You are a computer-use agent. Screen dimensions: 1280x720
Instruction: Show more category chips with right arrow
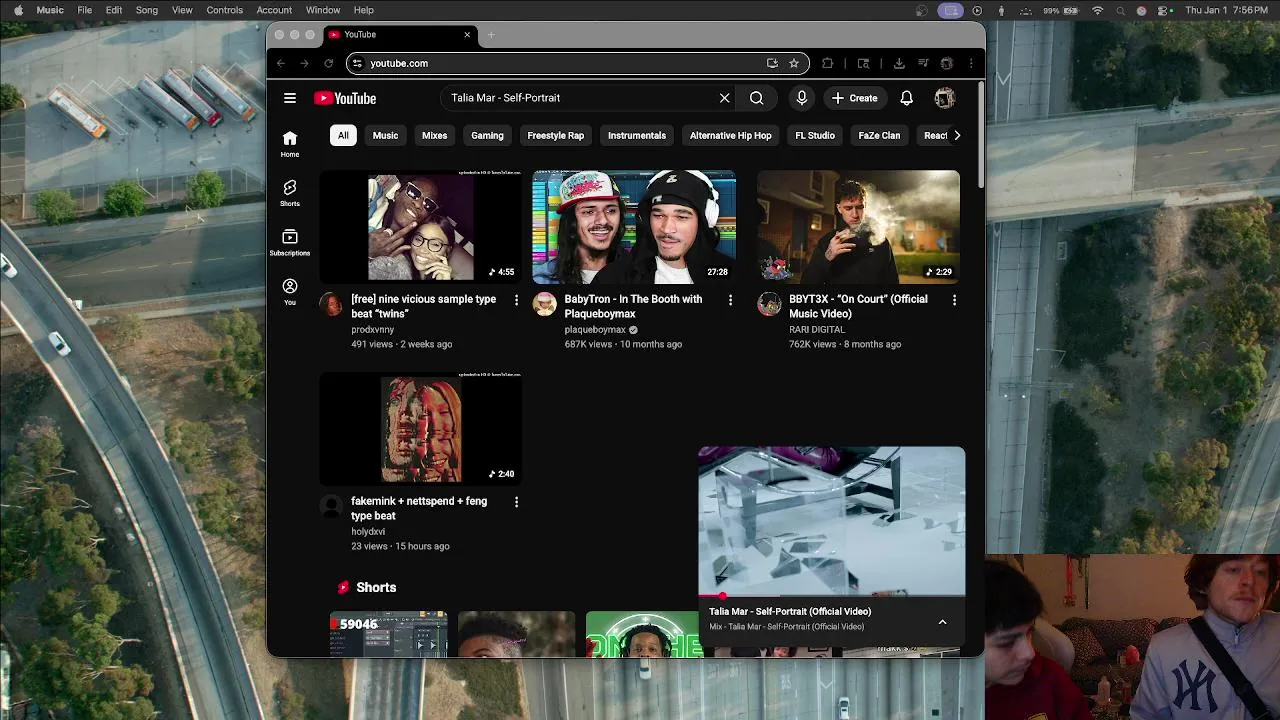957,135
